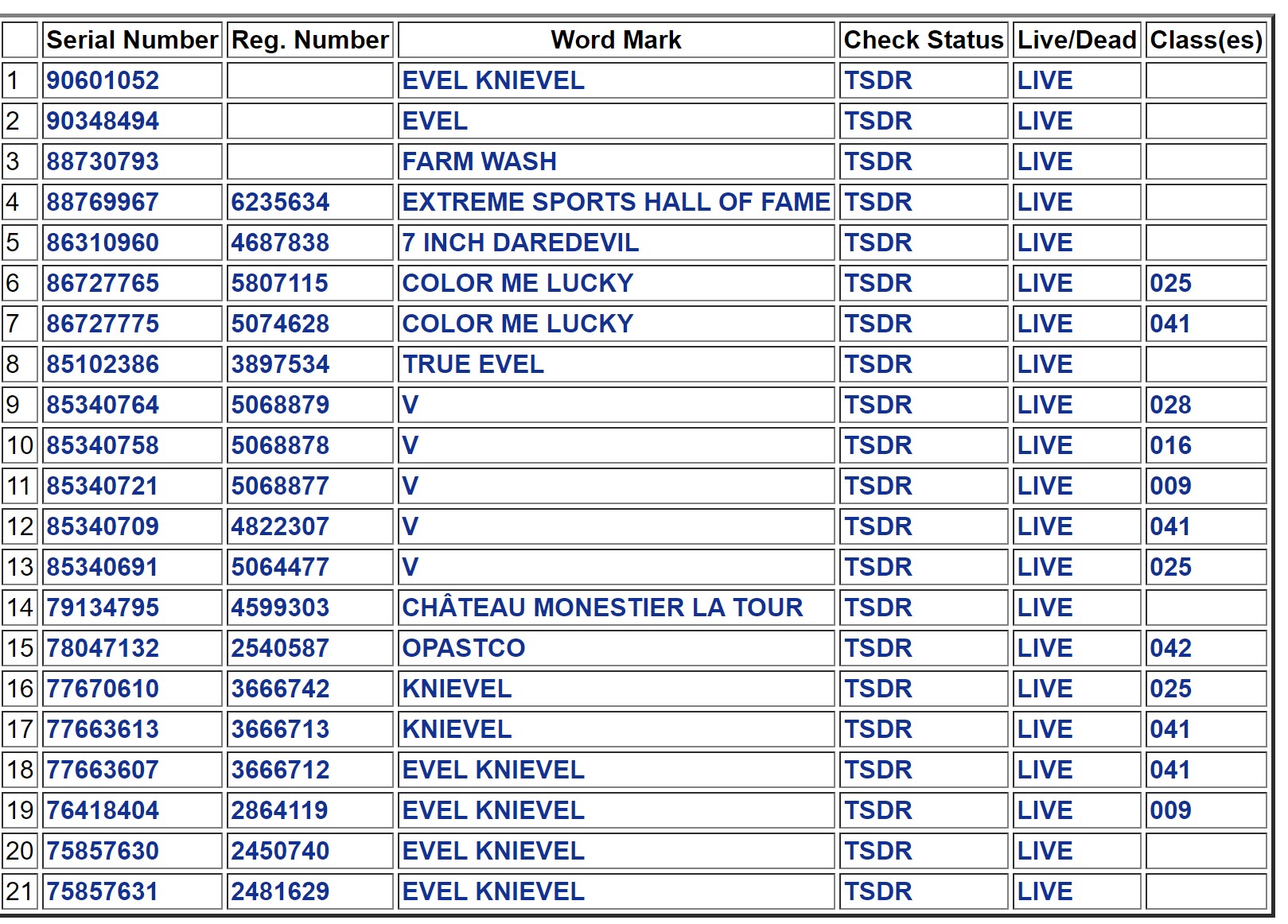Click CHÂTEAU MONESTIER LA TOUR link
1288x924 pixels.
tap(602, 608)
